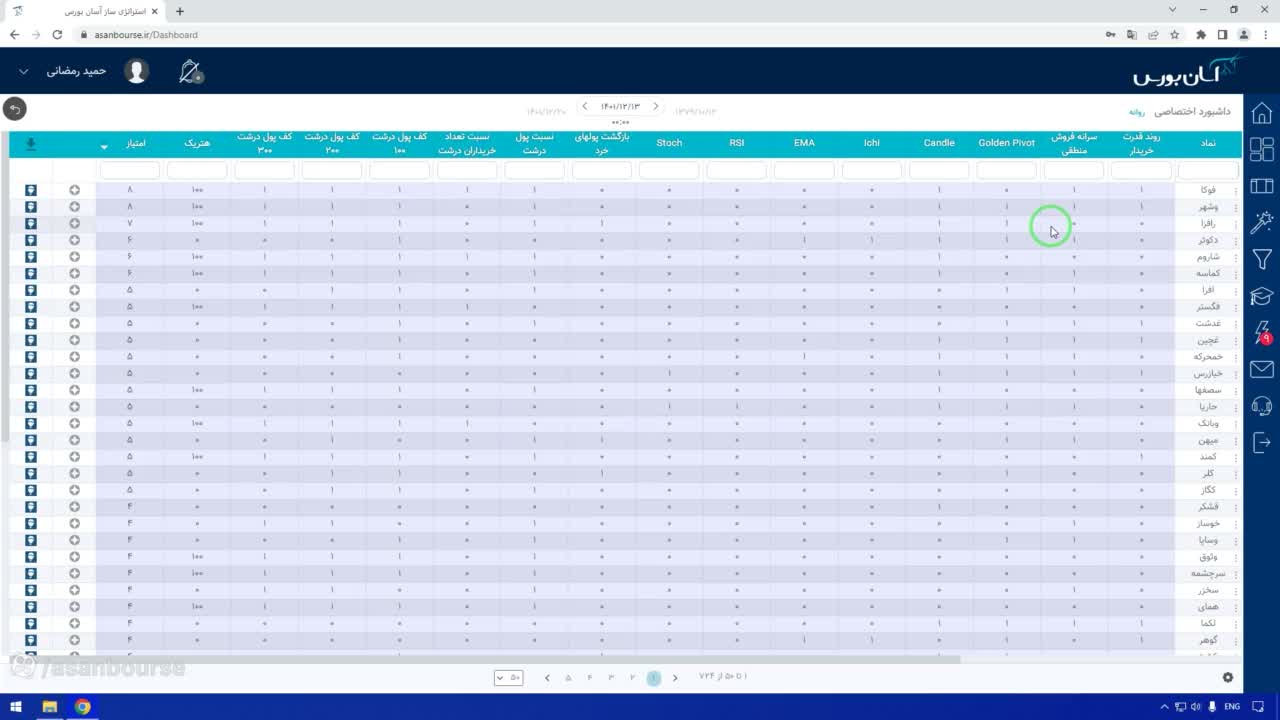1280x720 pixels.
Task: Go to previous date with left chevron
Action: pos(585,106)
